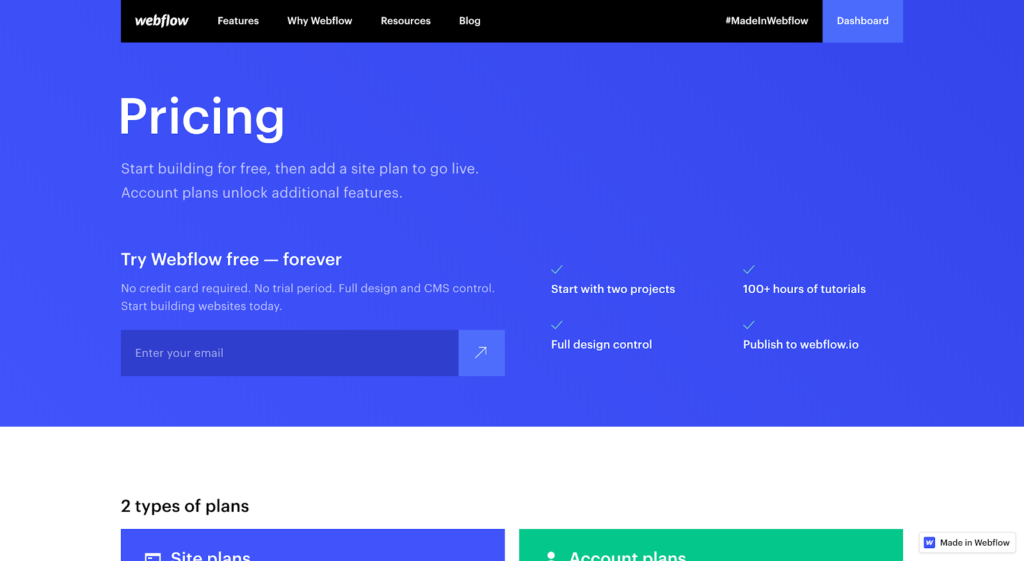Open the #MadeInWebflow link
This screenshot has height=561, width=1024.
pos(766,21)
